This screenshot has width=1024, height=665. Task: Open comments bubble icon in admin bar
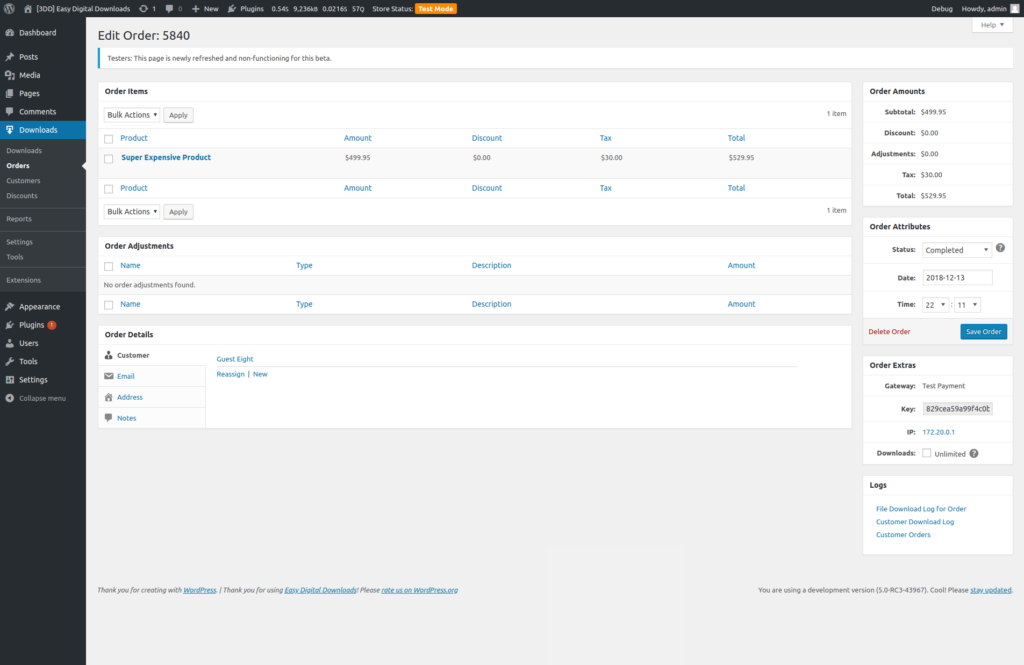click(x=169, y=8)
